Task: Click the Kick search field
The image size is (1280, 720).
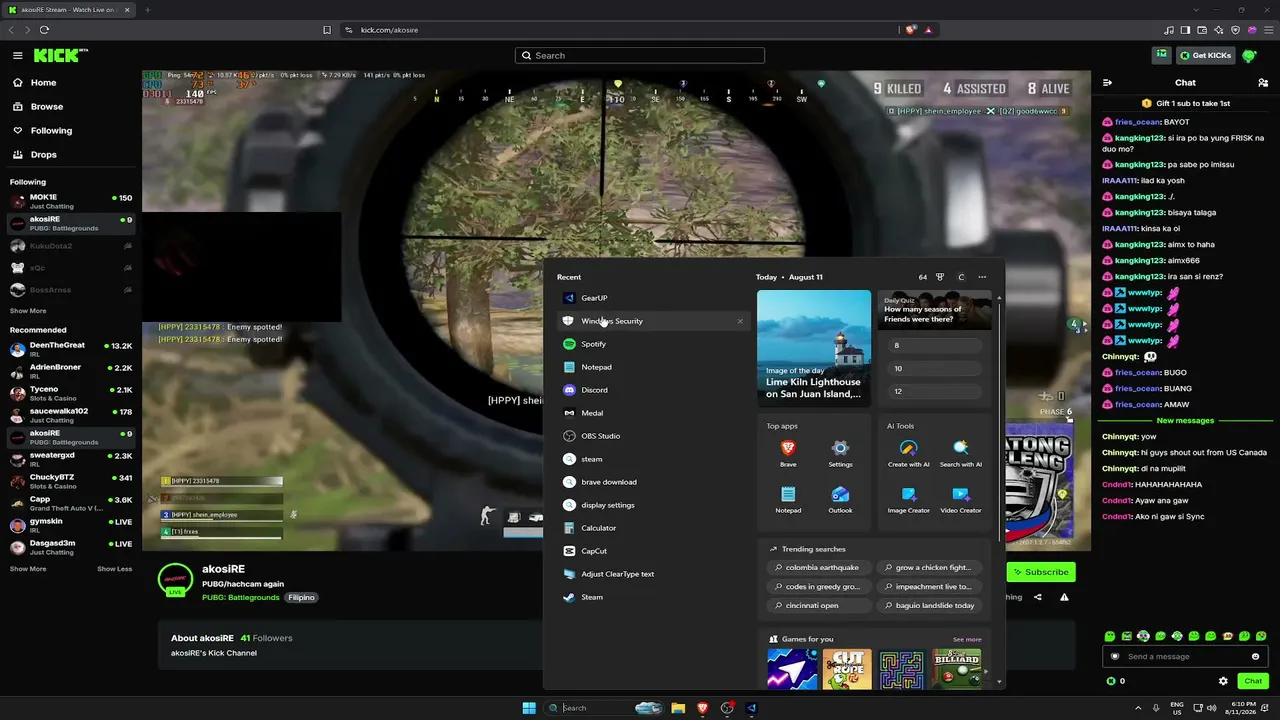Action: 640,56
